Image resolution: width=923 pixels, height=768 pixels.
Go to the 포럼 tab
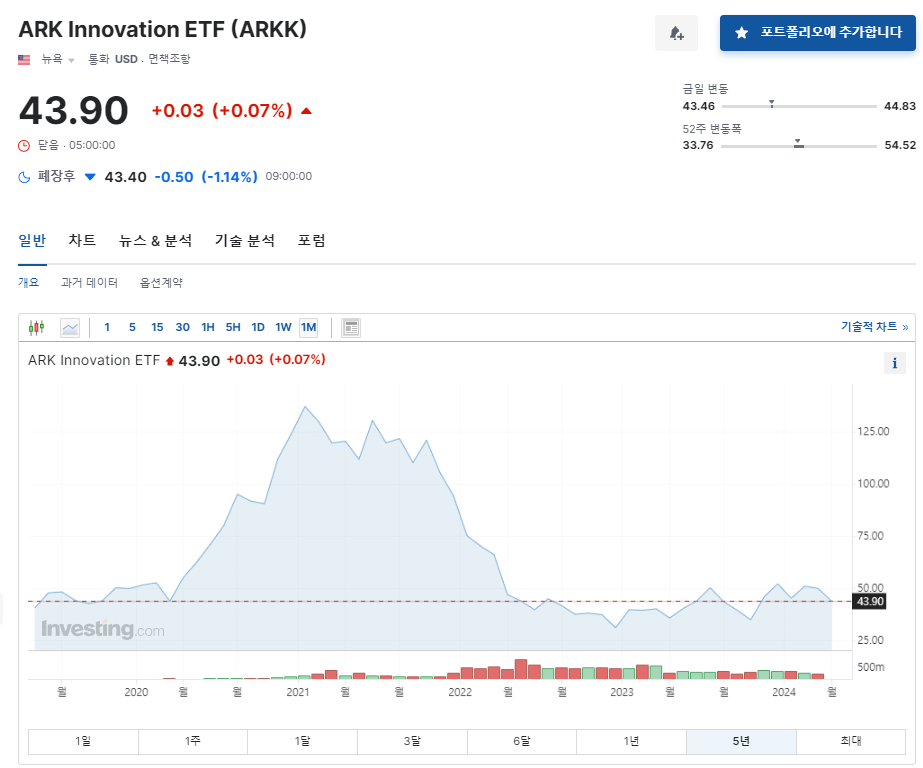coord(311,240)
